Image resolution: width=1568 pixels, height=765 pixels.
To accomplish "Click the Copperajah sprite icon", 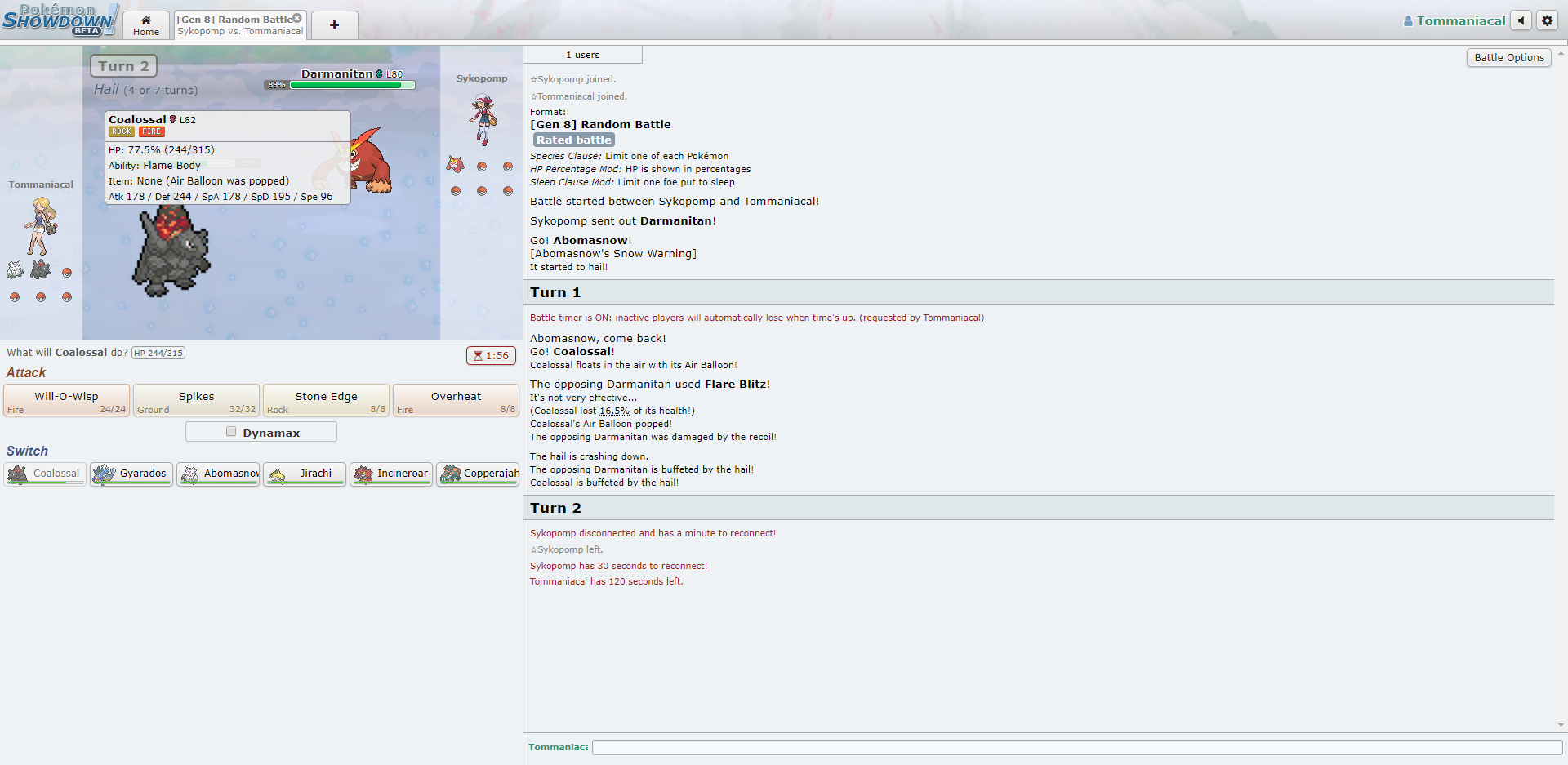I will pyautogui.click(x=450, y=474).
